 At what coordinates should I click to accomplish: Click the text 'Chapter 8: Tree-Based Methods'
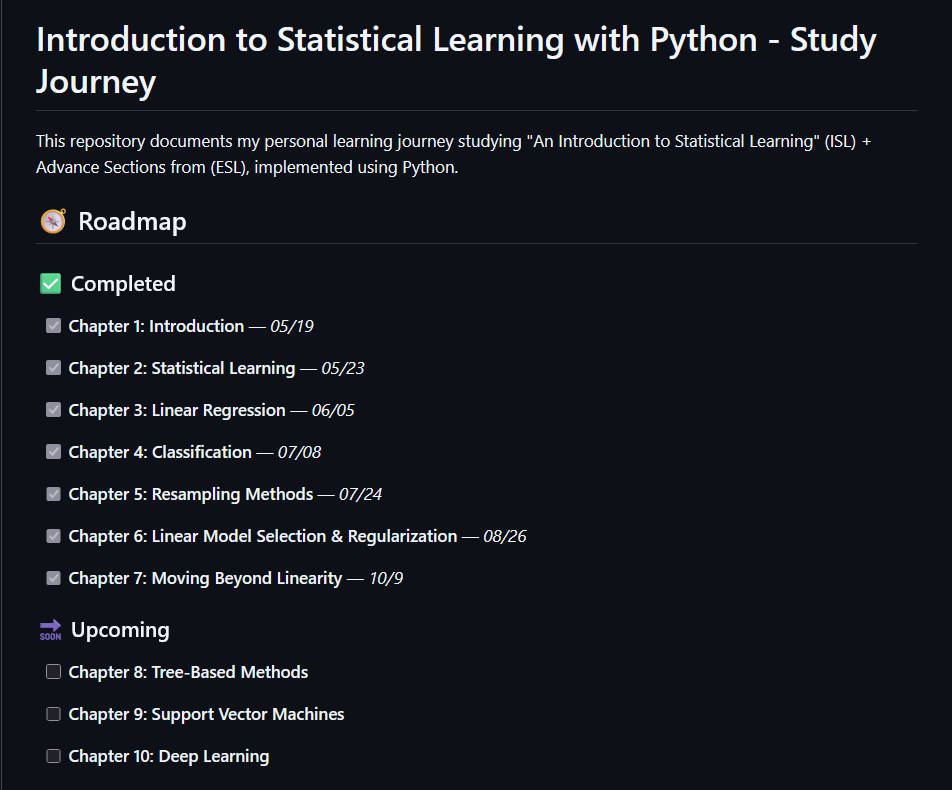coord(188,672)
